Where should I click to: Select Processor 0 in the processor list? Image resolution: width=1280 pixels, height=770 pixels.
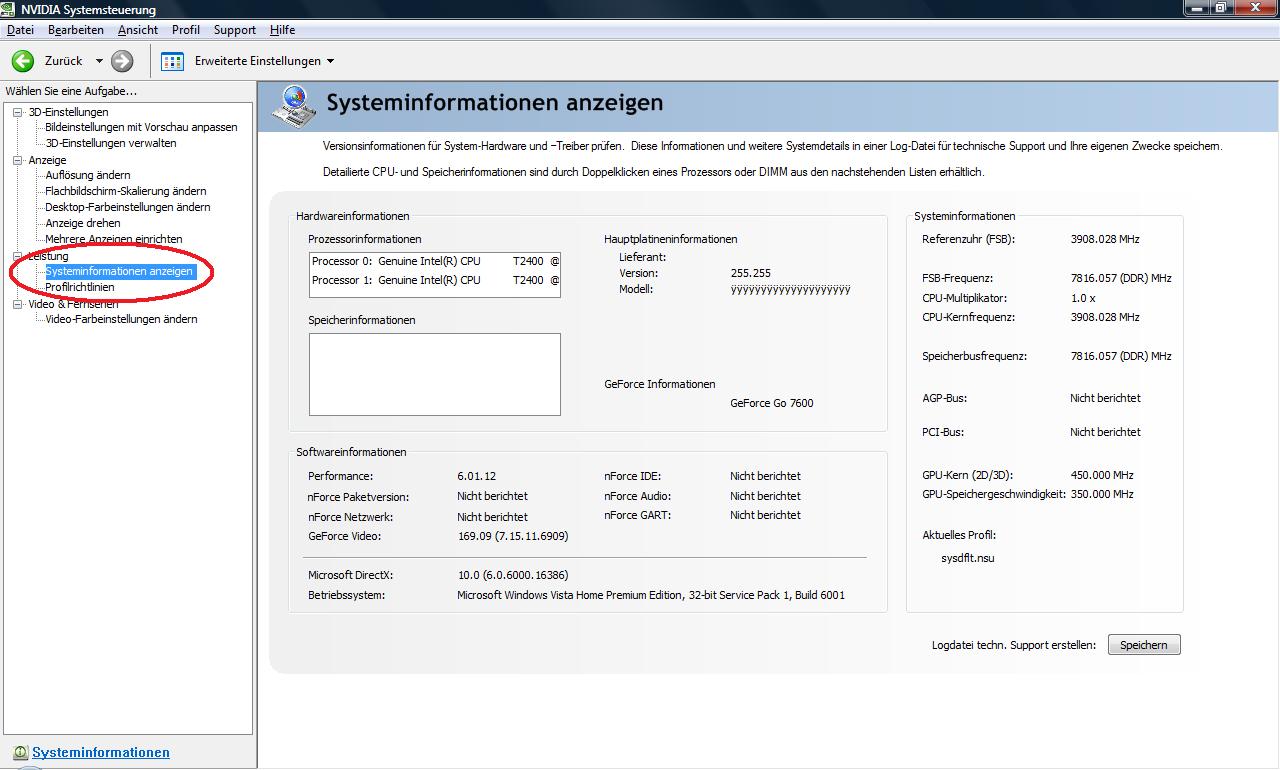(x=435, y=261)
